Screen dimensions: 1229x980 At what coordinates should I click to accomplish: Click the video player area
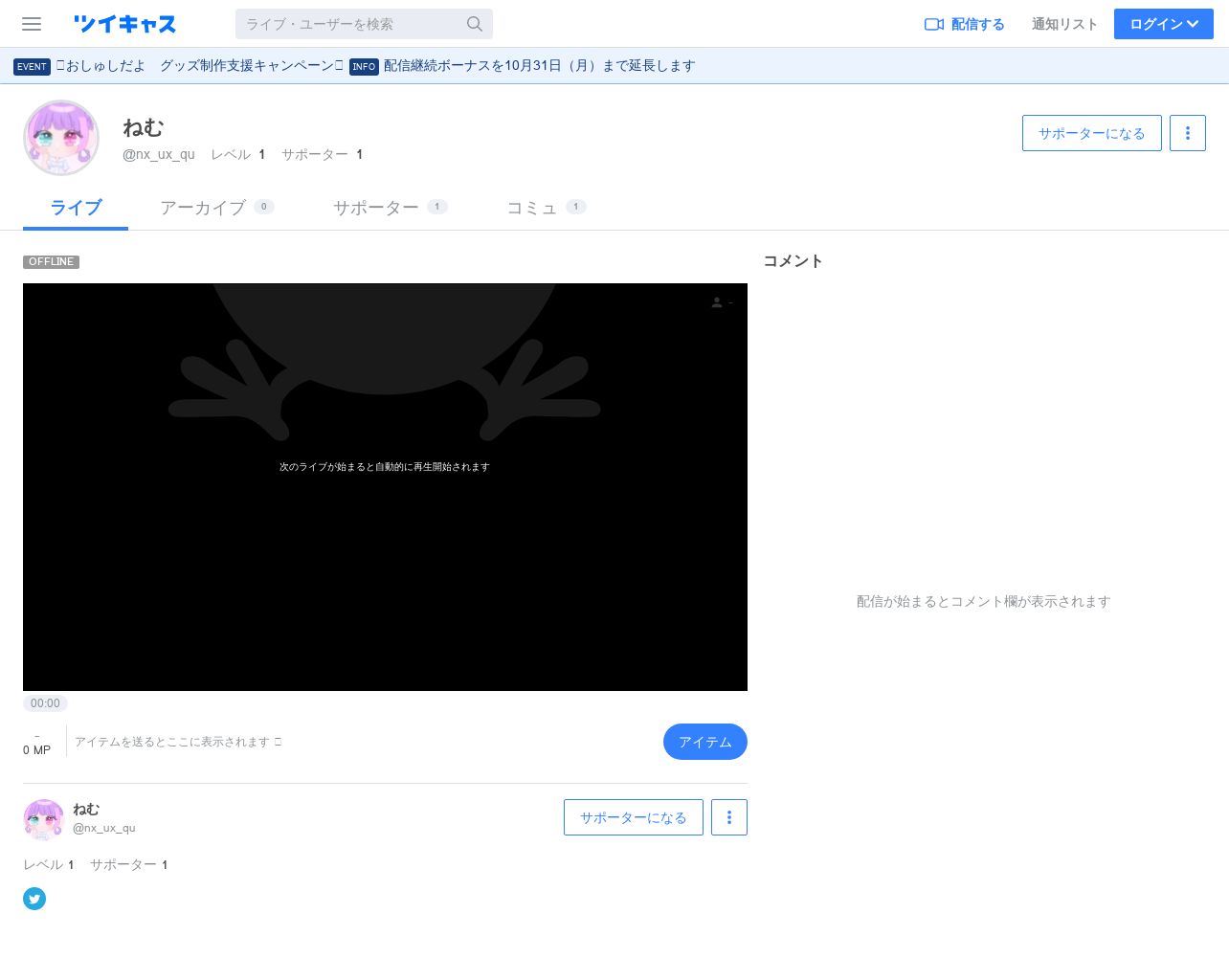[385, 487]
